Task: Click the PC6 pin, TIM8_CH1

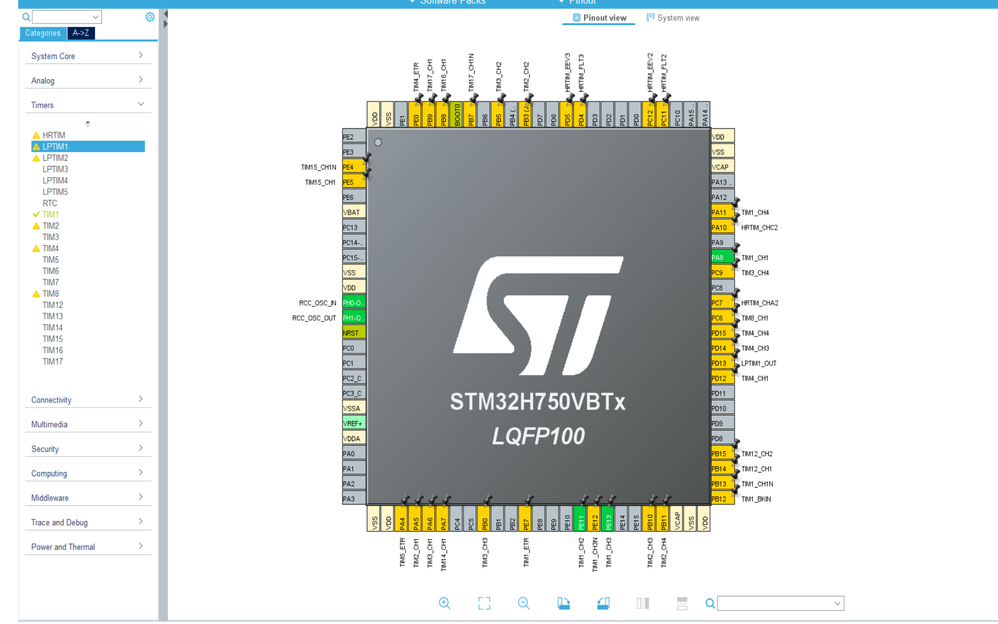Action: click(x=722, y=318)
